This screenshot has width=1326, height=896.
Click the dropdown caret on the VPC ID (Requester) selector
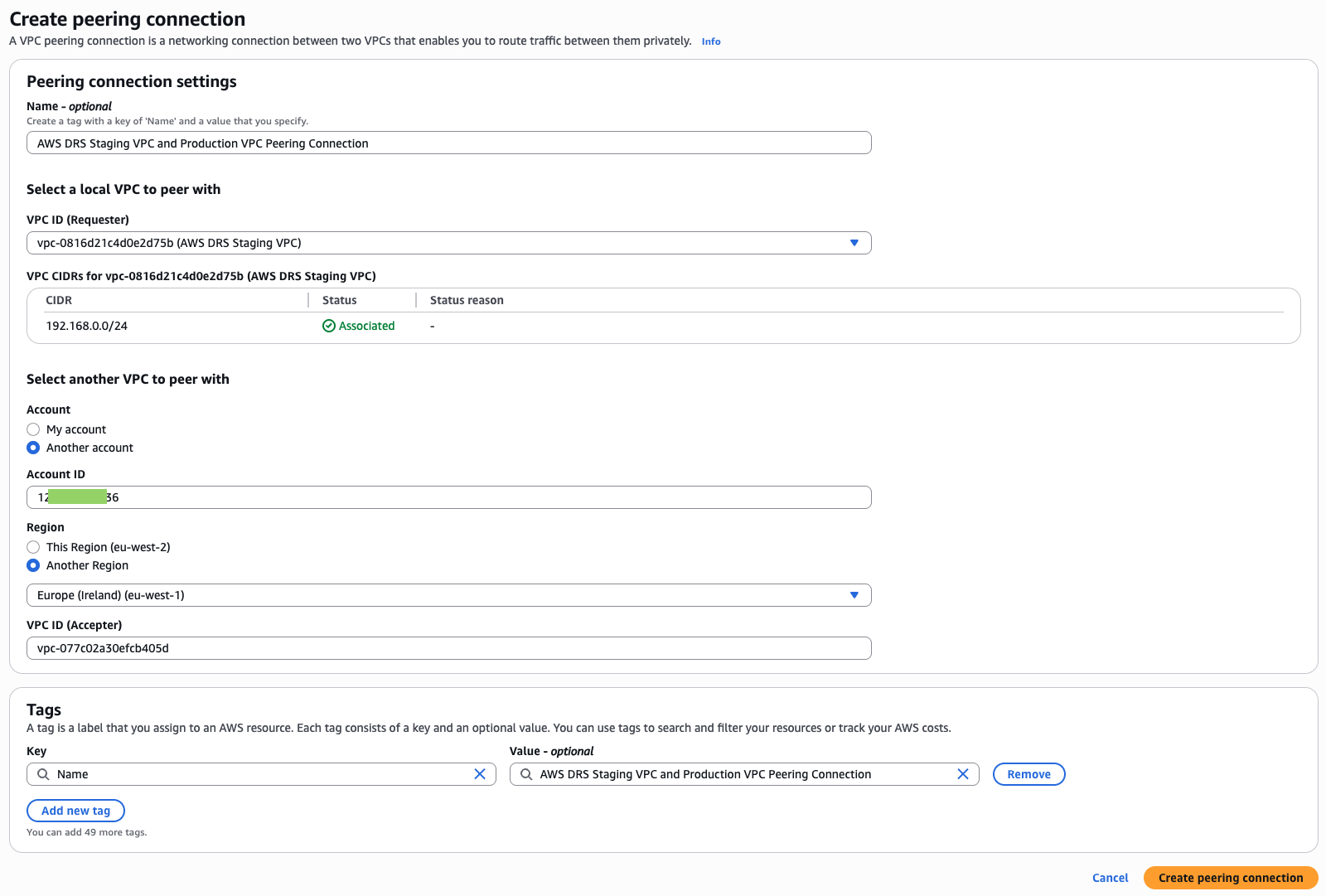pyautogui.click(x=854, y=243)
